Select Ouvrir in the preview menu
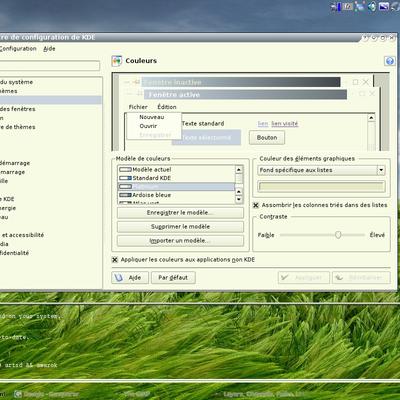This screenshot has height=400, width=400. pyautogui.click(x=148, y=126)
